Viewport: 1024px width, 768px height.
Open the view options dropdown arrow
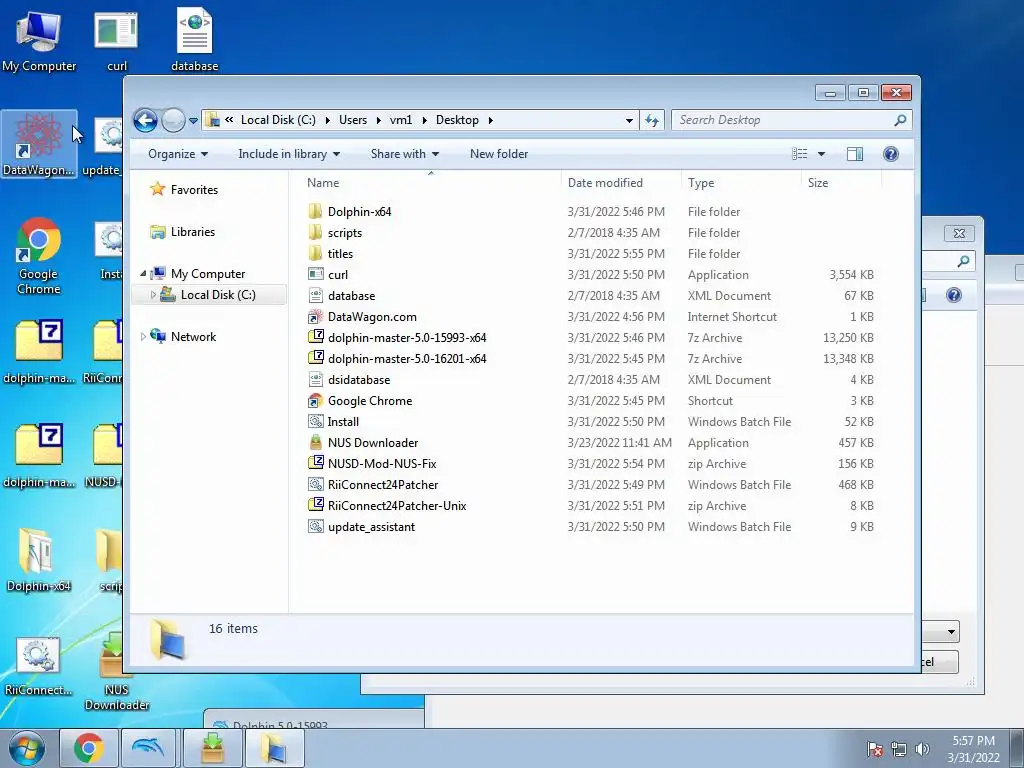point(822,154)
